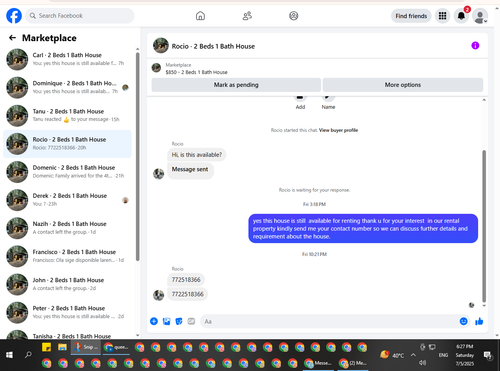Screen dimensions: 500x371
Task: Open the emoji picker smiley
Action: (x=463, y=321)
